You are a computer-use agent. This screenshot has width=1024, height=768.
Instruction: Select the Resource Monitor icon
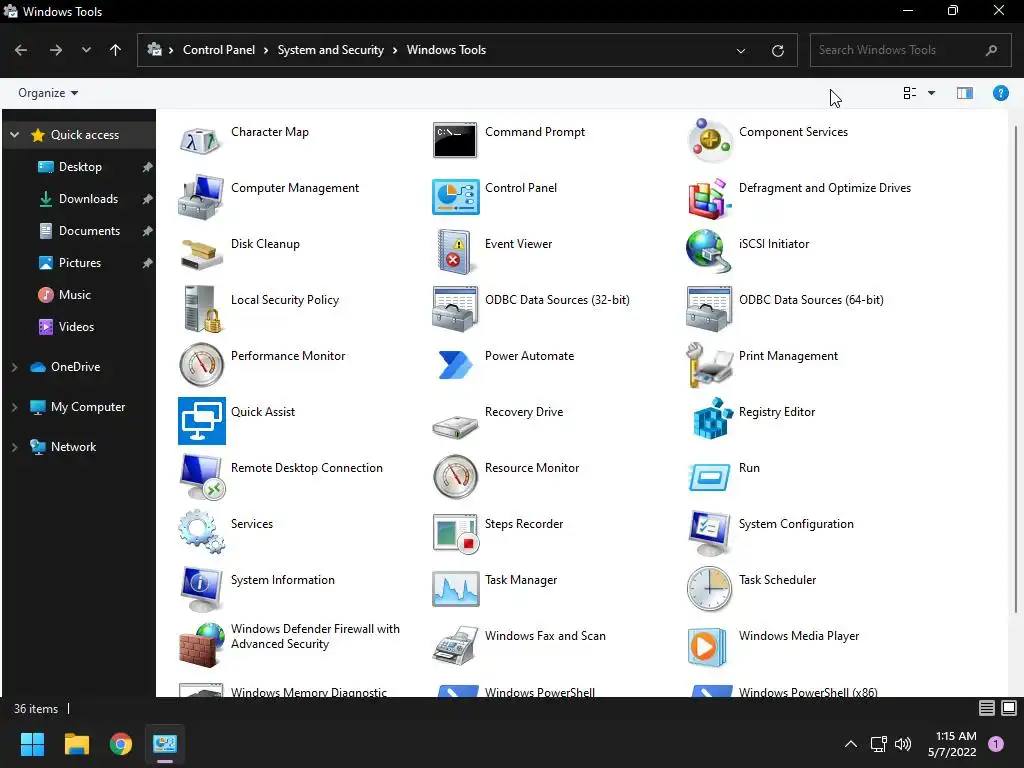[455, 477]
